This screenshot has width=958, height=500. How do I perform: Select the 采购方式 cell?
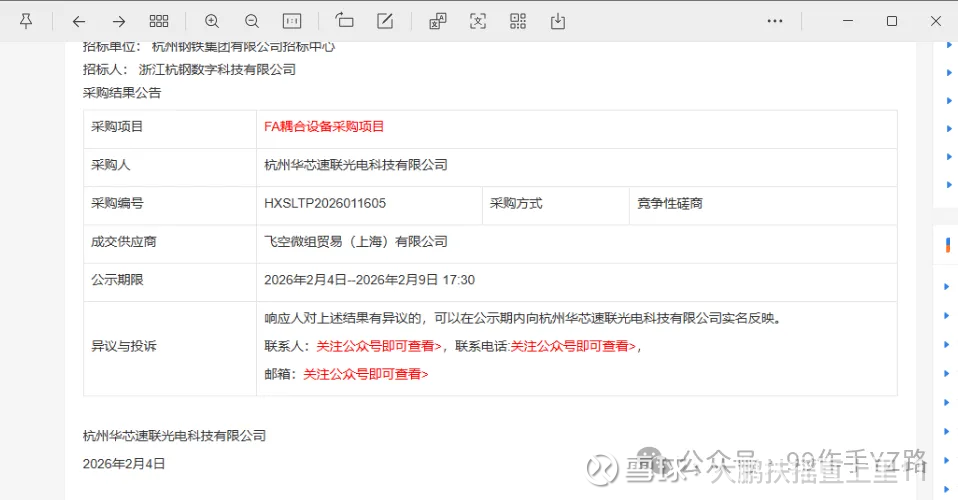[x=556, y=206]
